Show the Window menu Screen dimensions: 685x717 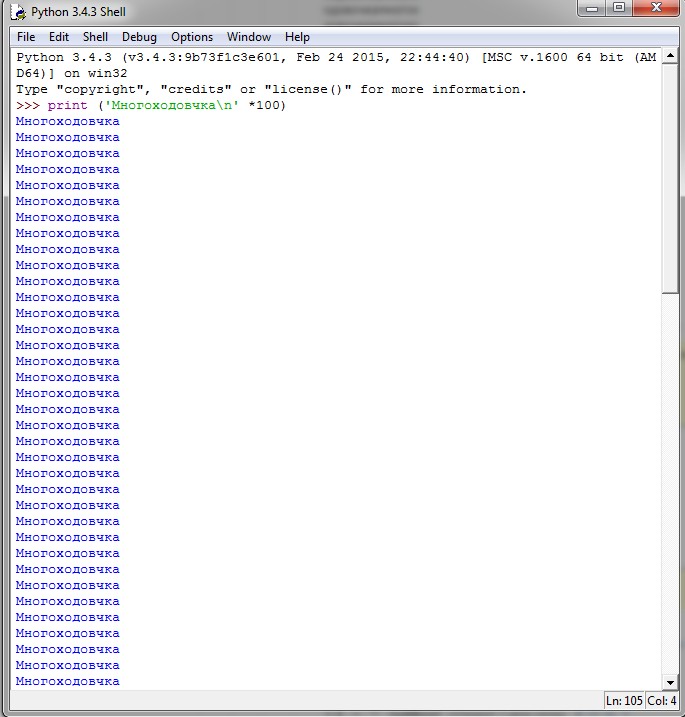pyautogui.click(x=249, y=37)
